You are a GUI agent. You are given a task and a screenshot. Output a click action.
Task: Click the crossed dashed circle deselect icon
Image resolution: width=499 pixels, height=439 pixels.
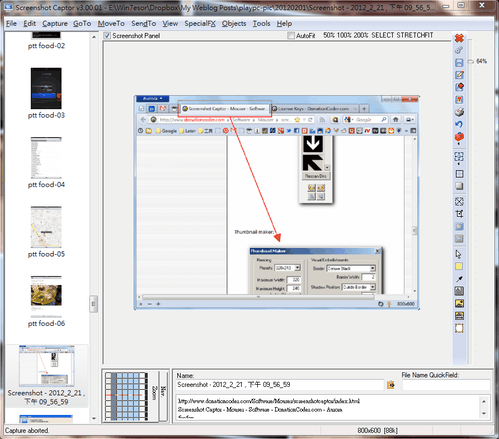pyautogui.click(x=459, y=201)
